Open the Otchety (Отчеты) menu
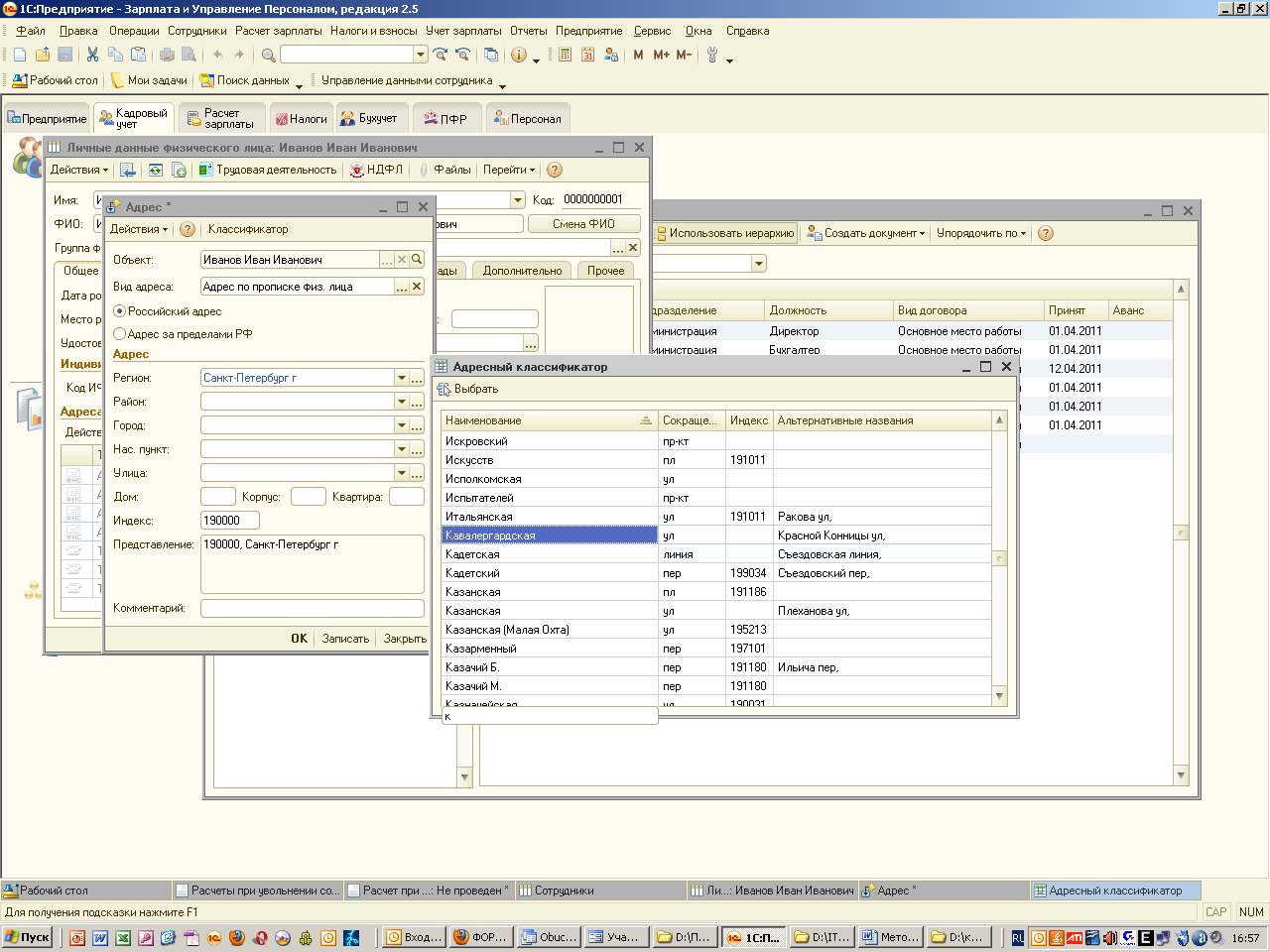This screenshot has width=1270, height=952. click(x=528, y=31)
